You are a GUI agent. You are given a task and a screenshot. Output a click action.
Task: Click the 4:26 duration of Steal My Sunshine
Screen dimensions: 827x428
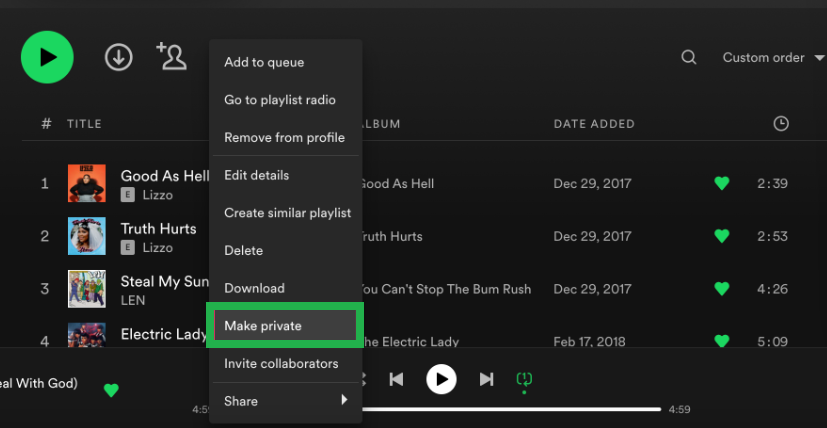772,289
